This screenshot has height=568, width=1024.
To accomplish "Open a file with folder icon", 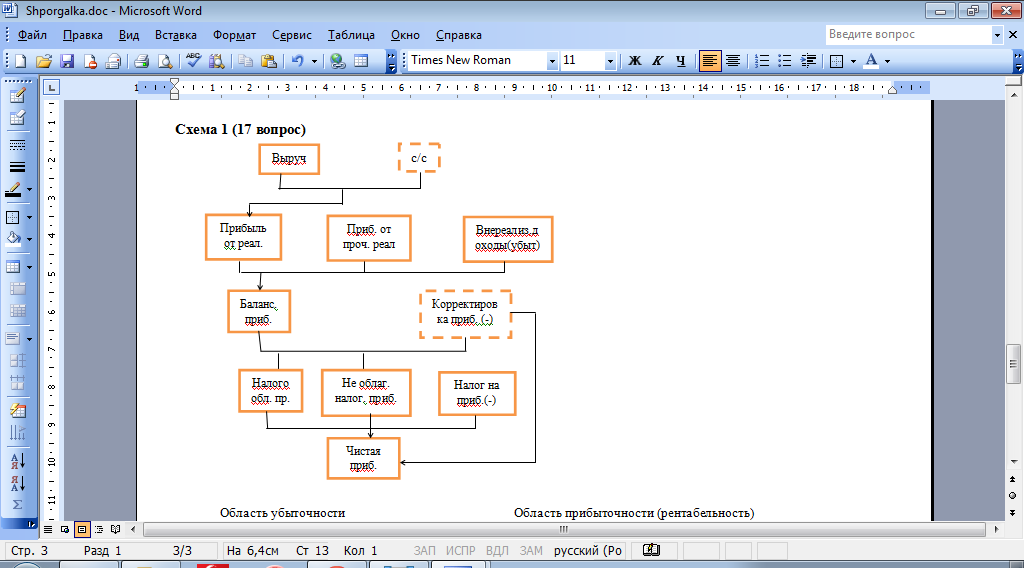I will pyautogui.click(x=44, y=61).
